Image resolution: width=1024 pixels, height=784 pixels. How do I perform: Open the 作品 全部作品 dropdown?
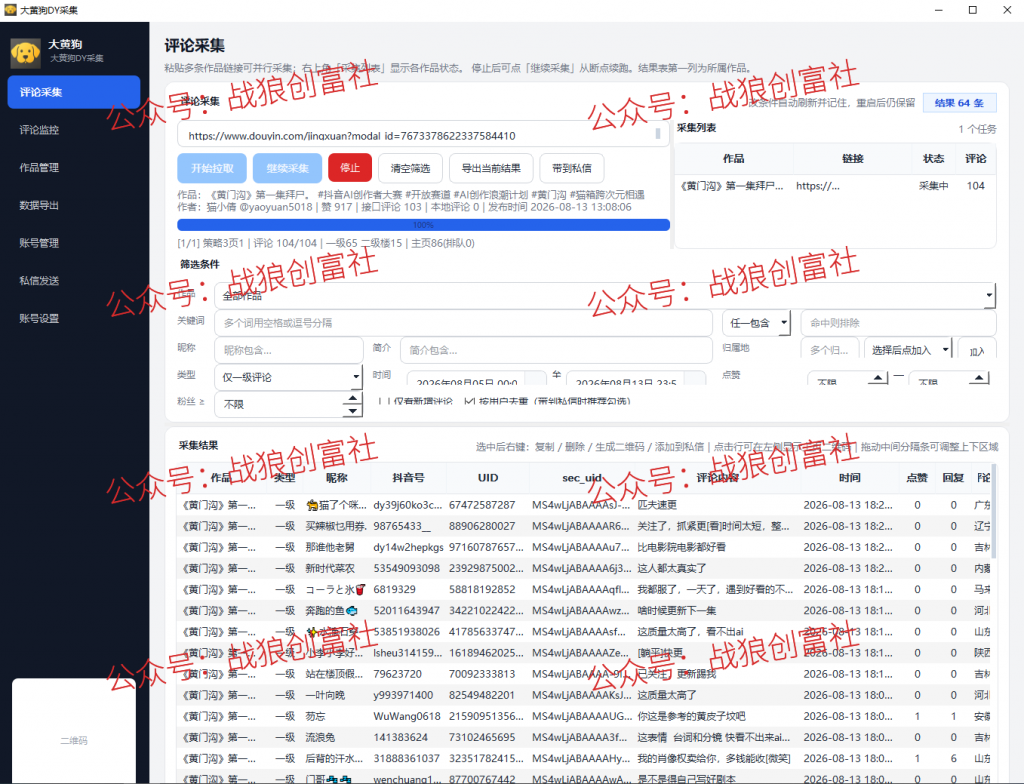[604, 295]
